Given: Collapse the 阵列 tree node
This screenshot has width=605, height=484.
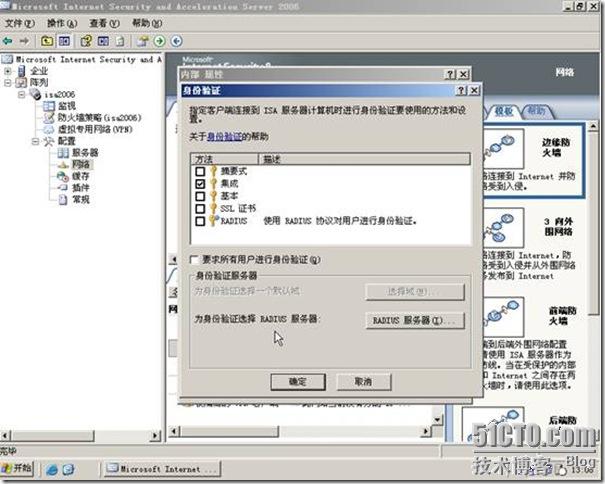Looking at the screenshot, I should click(x=8, y=83).
